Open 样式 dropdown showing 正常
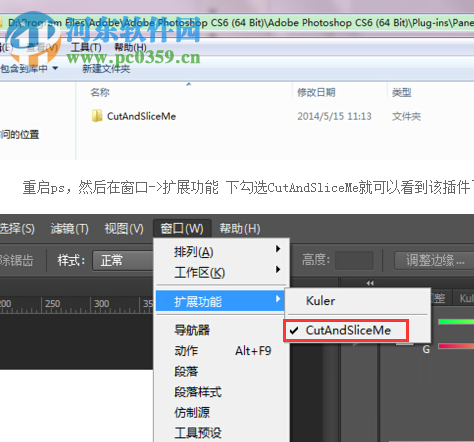The height and width of the screenshot is (442, 474). (123, 260)
